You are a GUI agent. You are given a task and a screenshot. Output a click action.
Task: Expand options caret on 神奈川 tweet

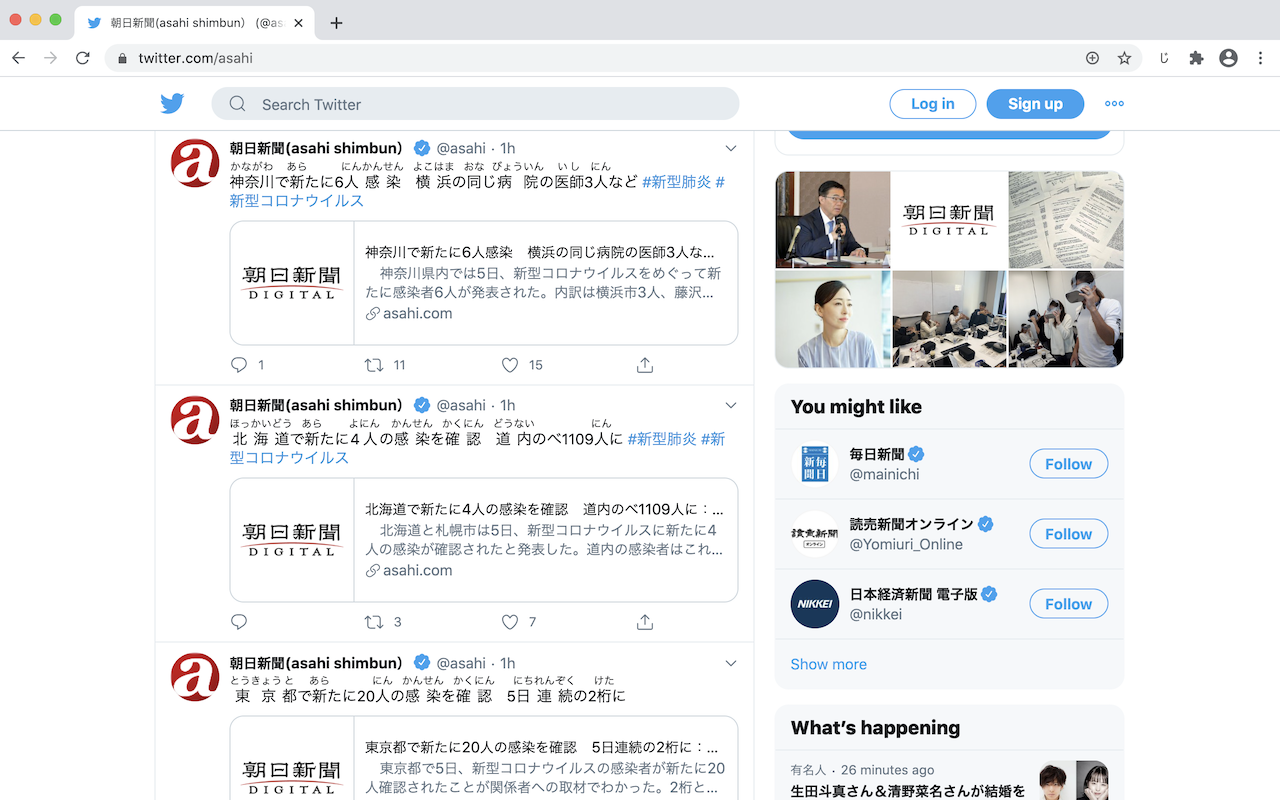731,148
